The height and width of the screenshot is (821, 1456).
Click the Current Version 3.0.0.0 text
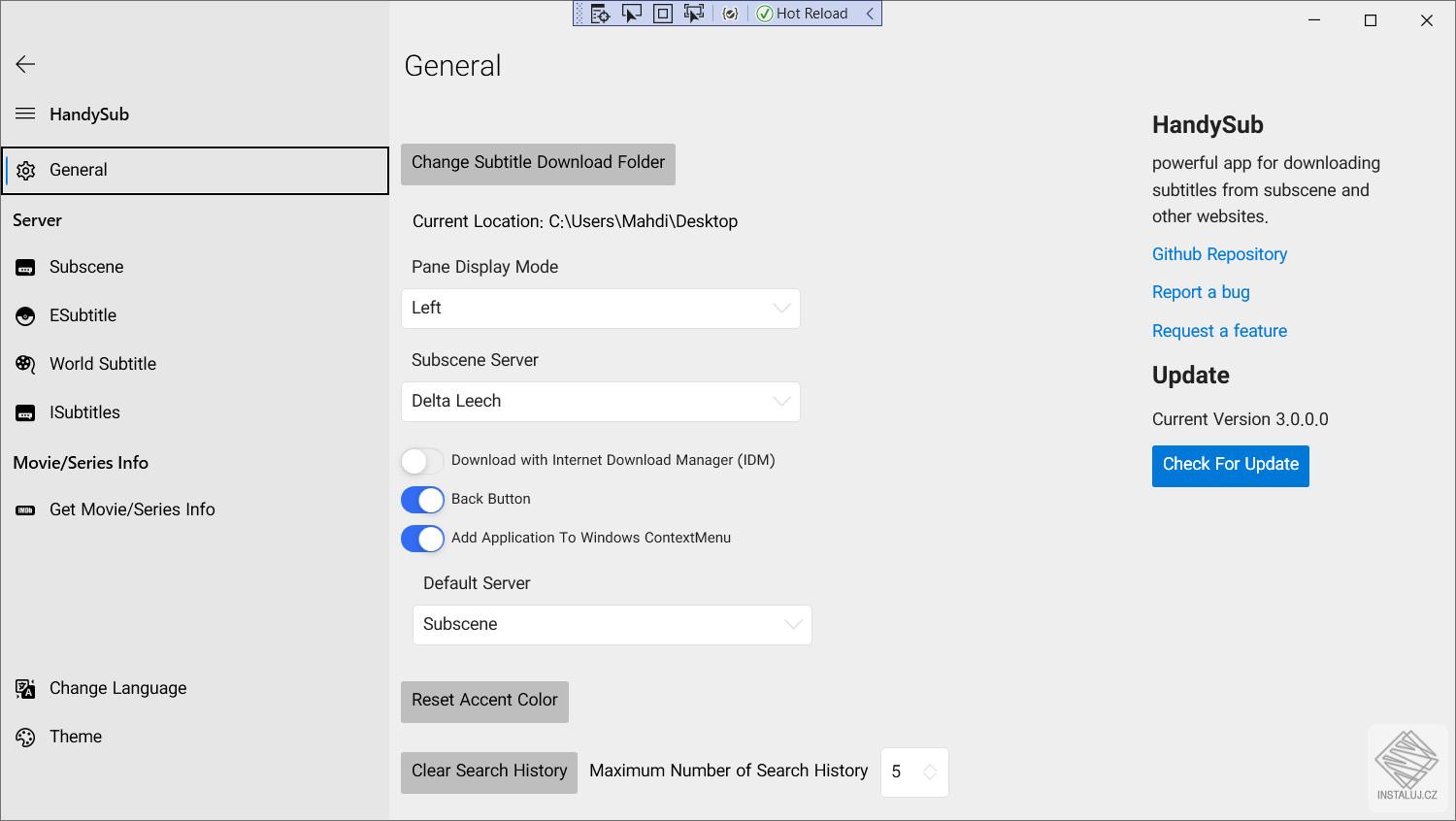1240,419
